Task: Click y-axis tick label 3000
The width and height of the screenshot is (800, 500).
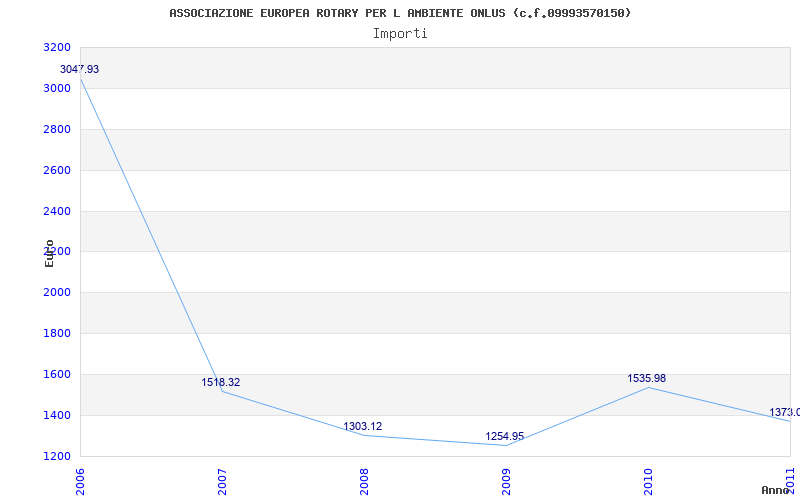Action: (57, 88)
